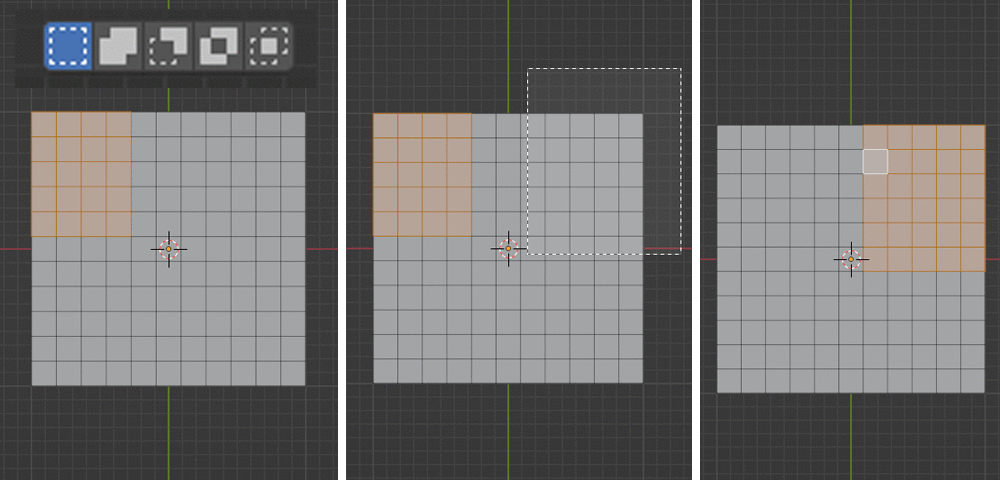Switch to Subtract selection mode icon

168,46
